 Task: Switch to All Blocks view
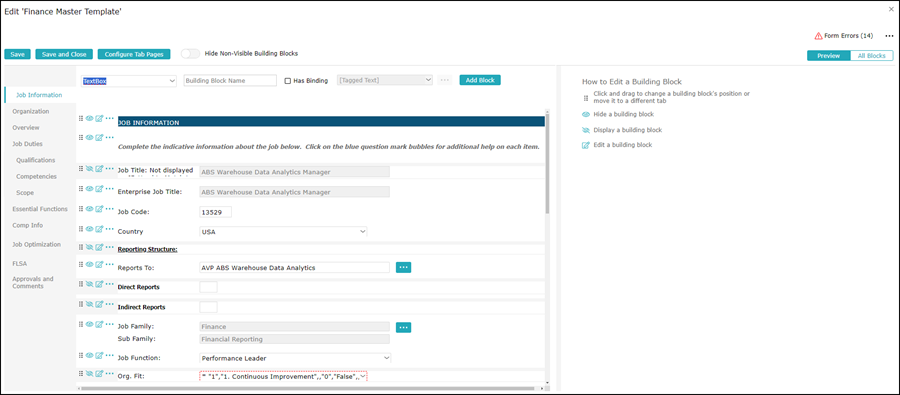coord(871,56)
